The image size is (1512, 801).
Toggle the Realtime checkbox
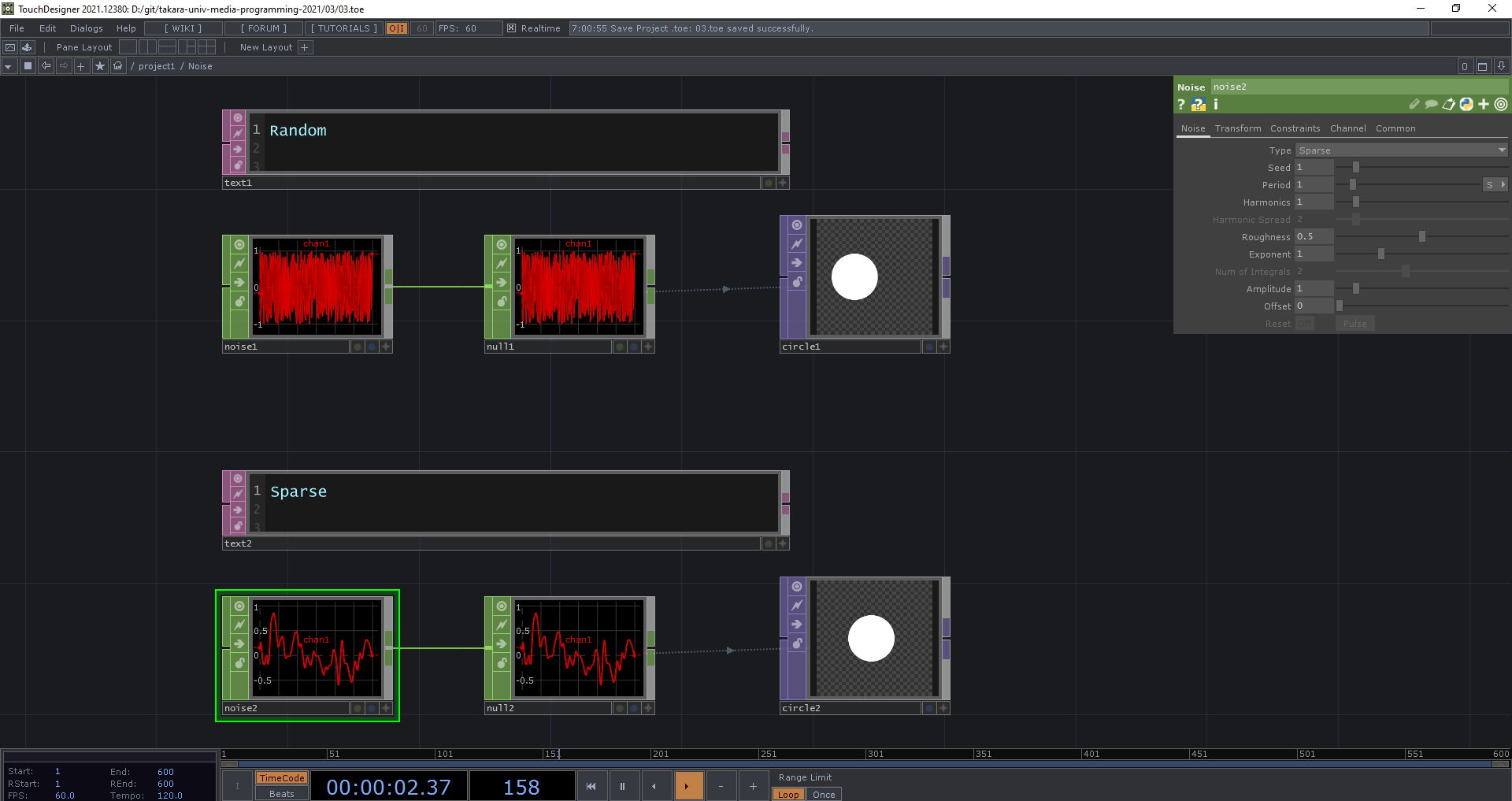pos(511,28)
